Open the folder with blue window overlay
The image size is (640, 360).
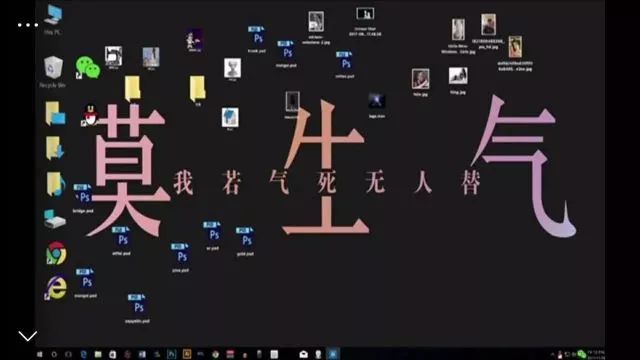(x=55, y=114)
